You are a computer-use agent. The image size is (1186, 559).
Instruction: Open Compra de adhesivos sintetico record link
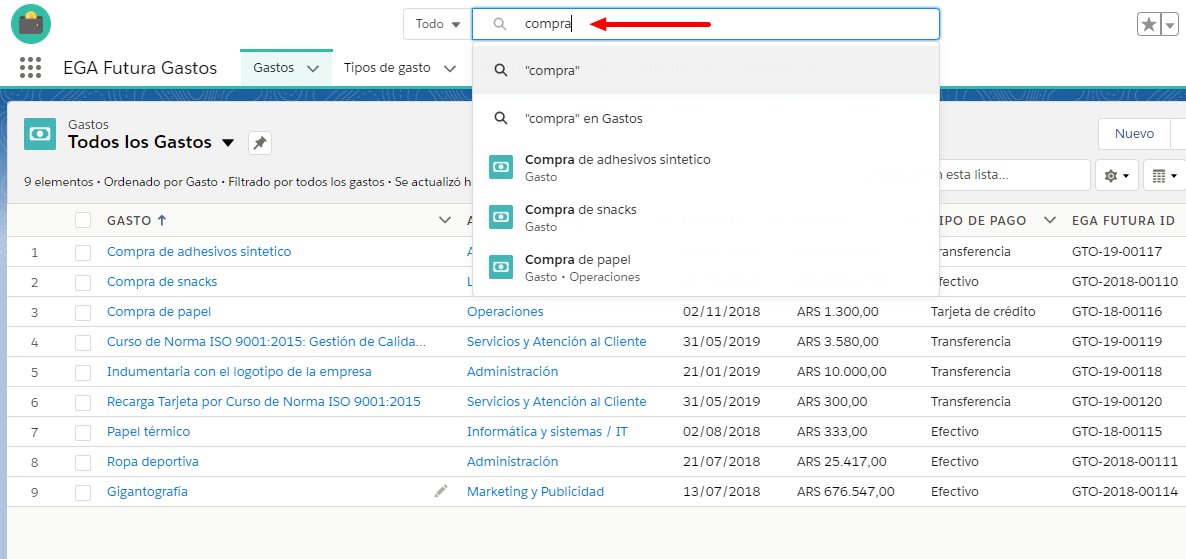pyautogui.click(x=199, y=251)
